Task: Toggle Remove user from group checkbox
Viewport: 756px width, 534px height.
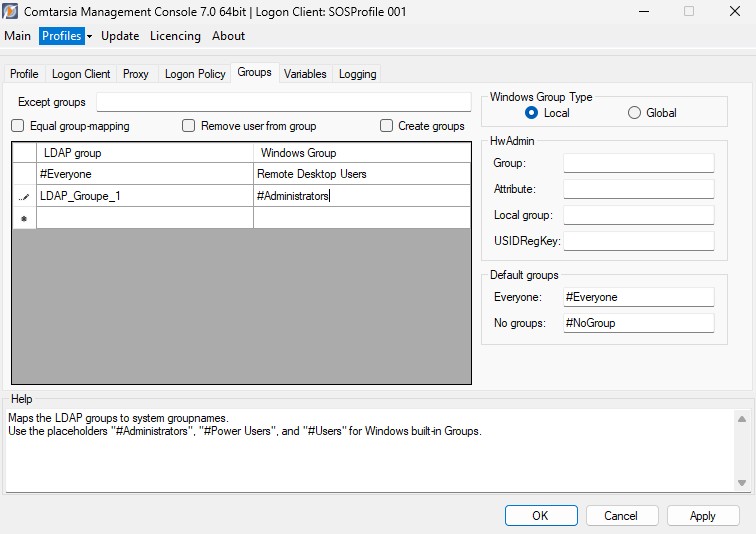Action: coord(188,126)
